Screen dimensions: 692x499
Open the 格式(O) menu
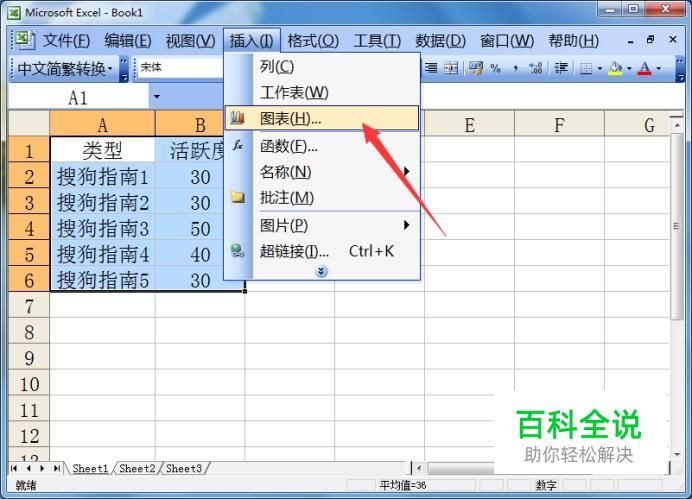pyautogui.click(x=313, y=41)
